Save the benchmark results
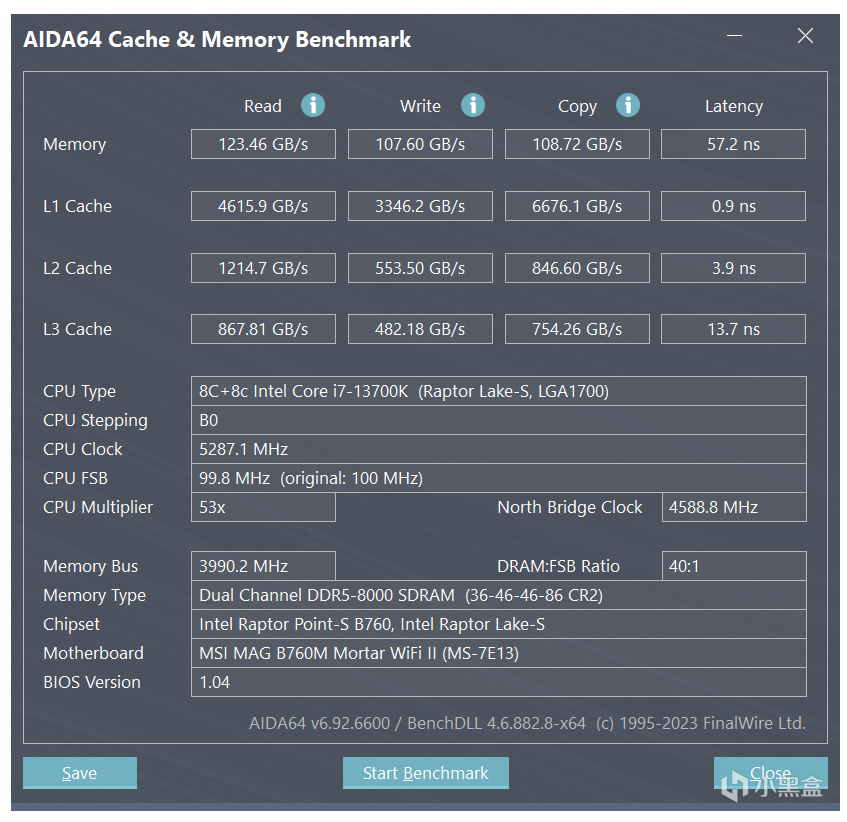847x822 pixels. click(x=79, y=772)
